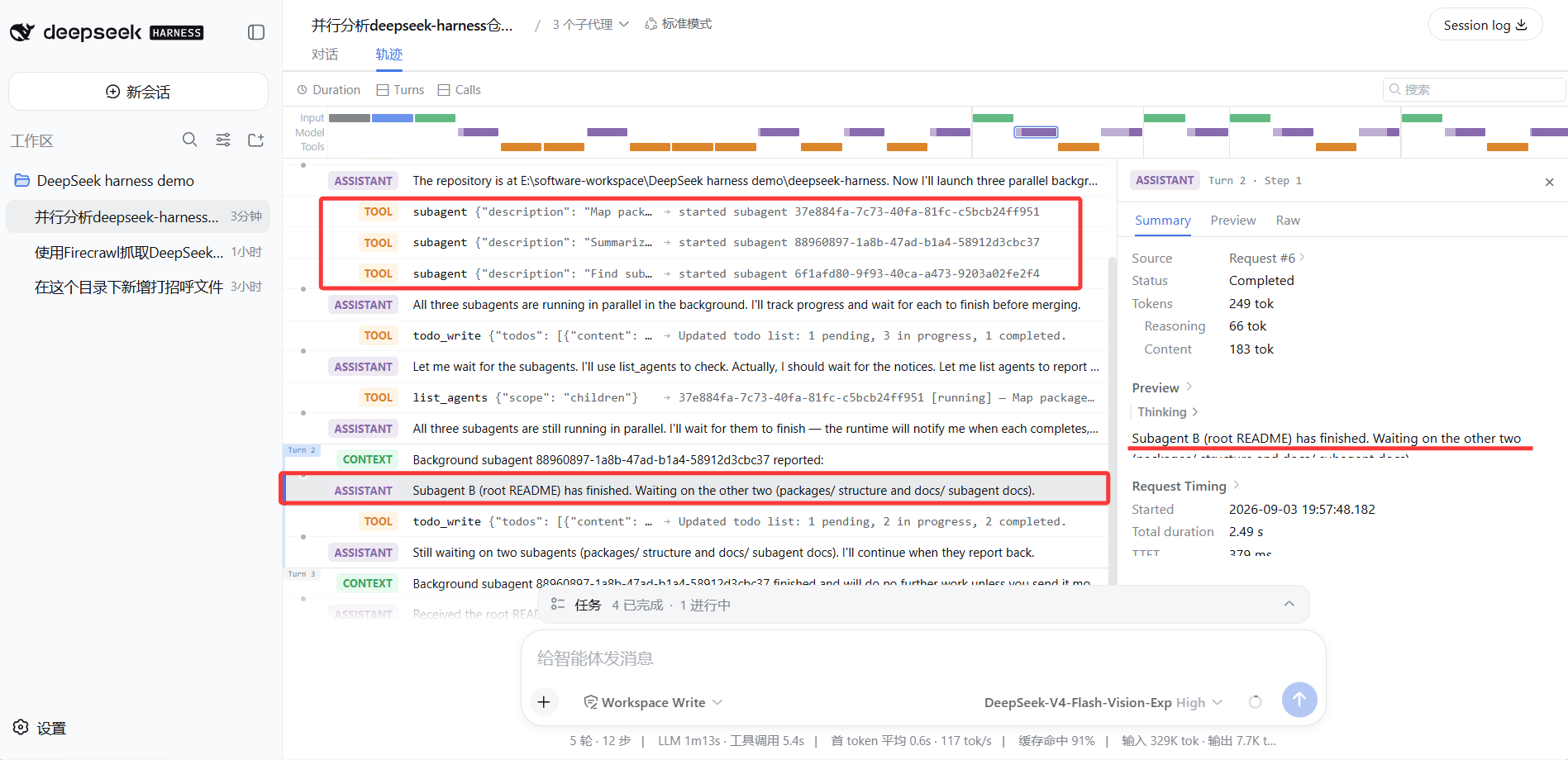The width and height of the screenshot is (1568, 760).
Task: Click Turn 2 marker label
Action: pyautogui.click(x=302, y=450)
